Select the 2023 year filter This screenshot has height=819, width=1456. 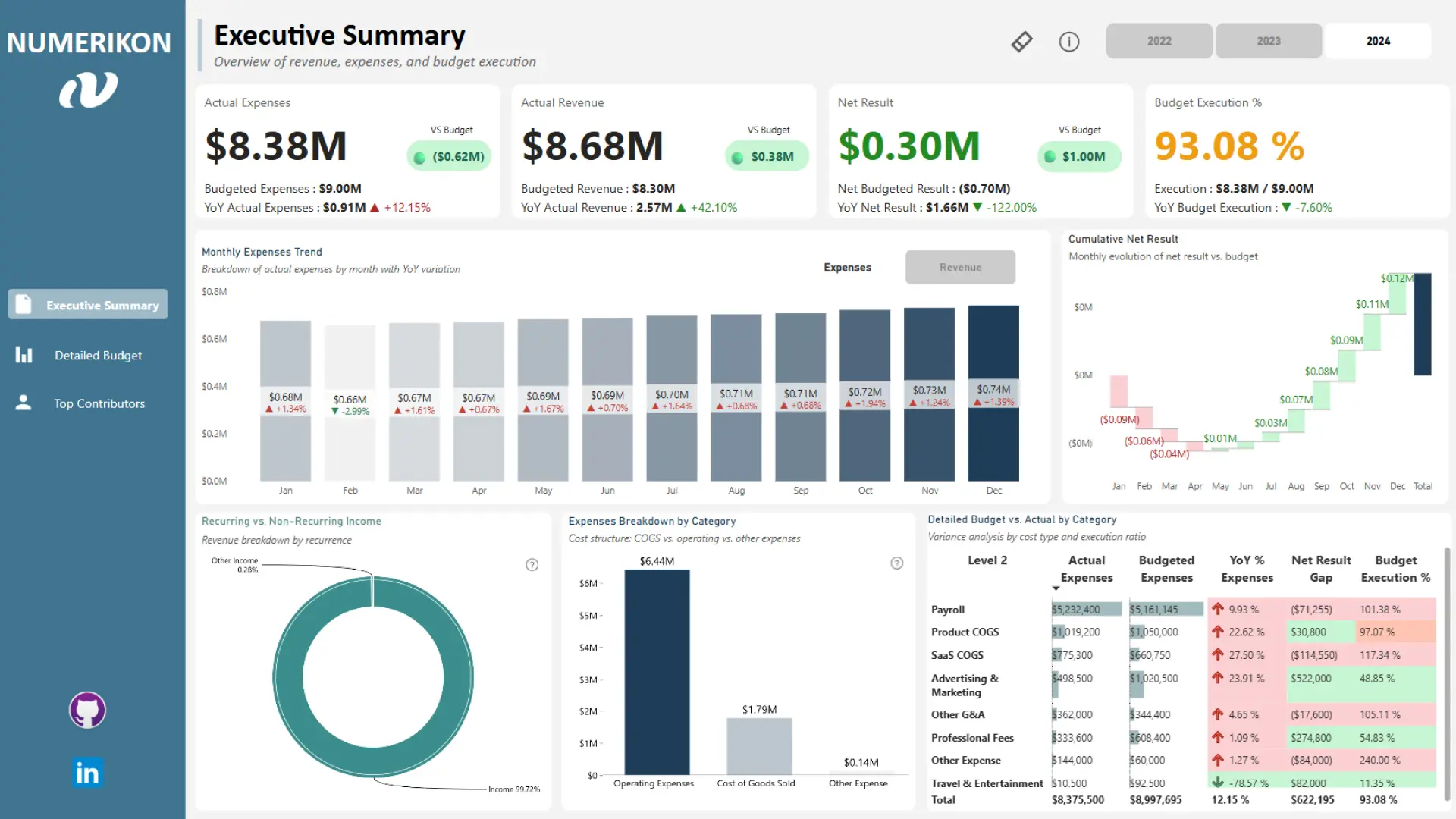1268,41
